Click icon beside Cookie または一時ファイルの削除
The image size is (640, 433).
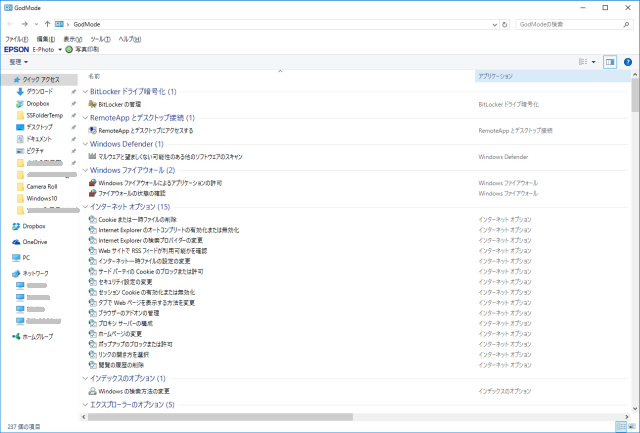[92, 220]
